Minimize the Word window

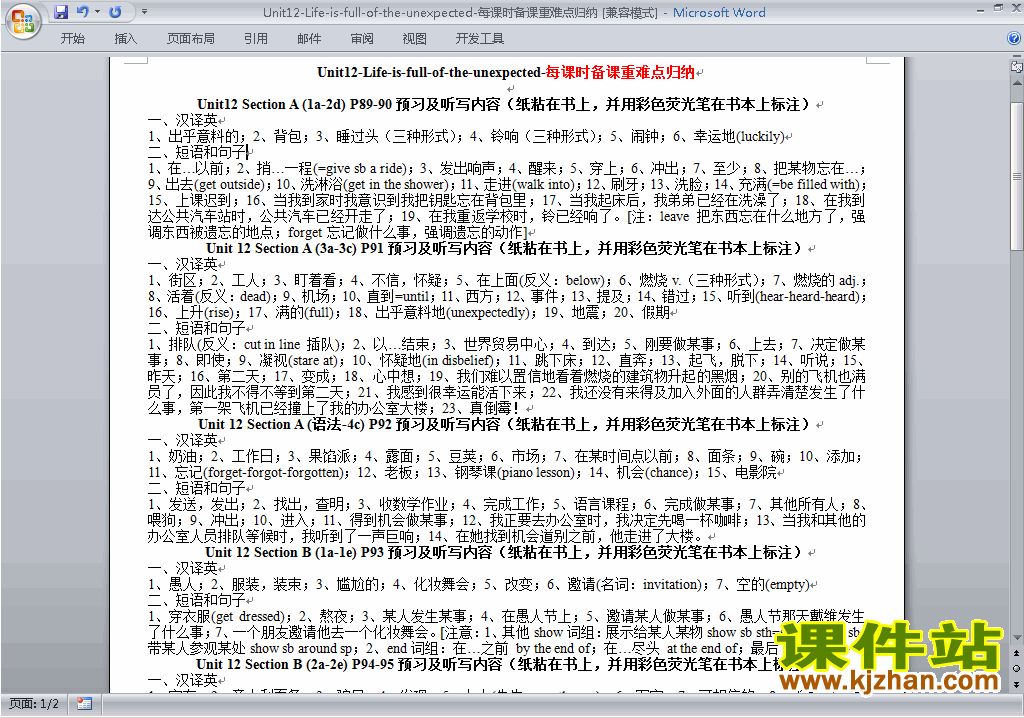click(x=980, y=10)
